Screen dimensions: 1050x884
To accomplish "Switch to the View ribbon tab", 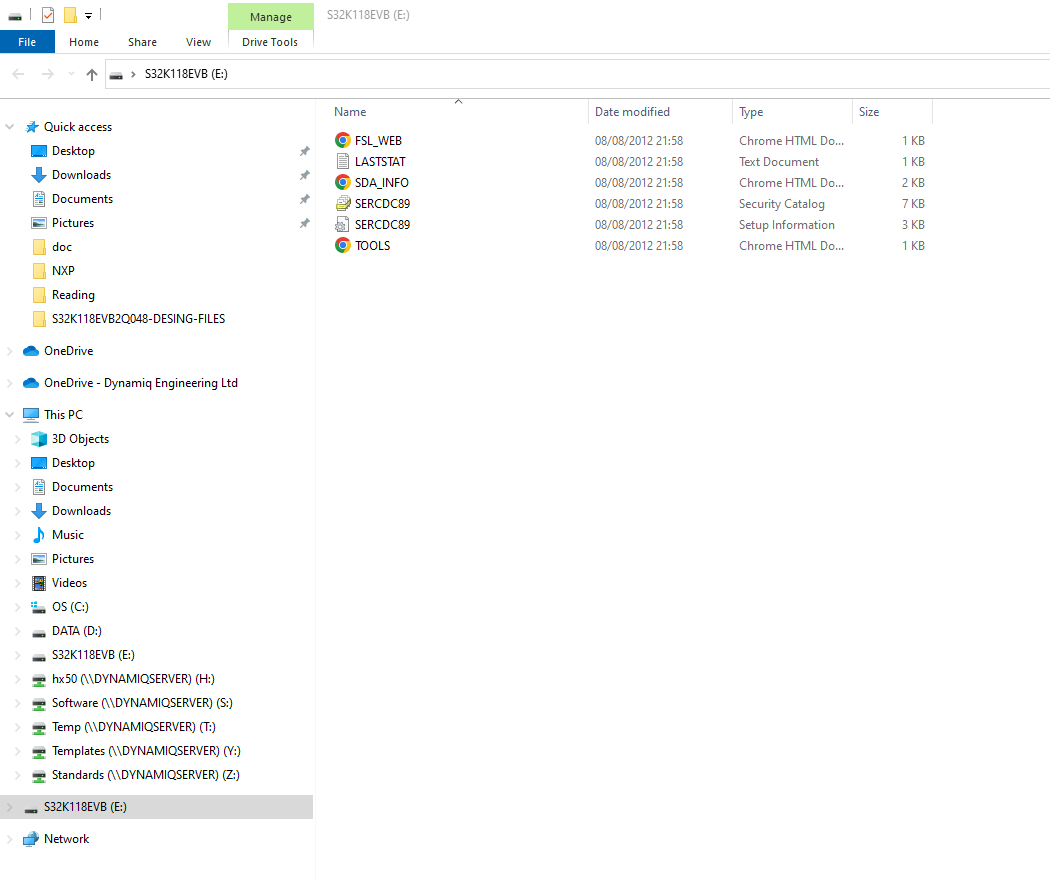I will [198, 42].
